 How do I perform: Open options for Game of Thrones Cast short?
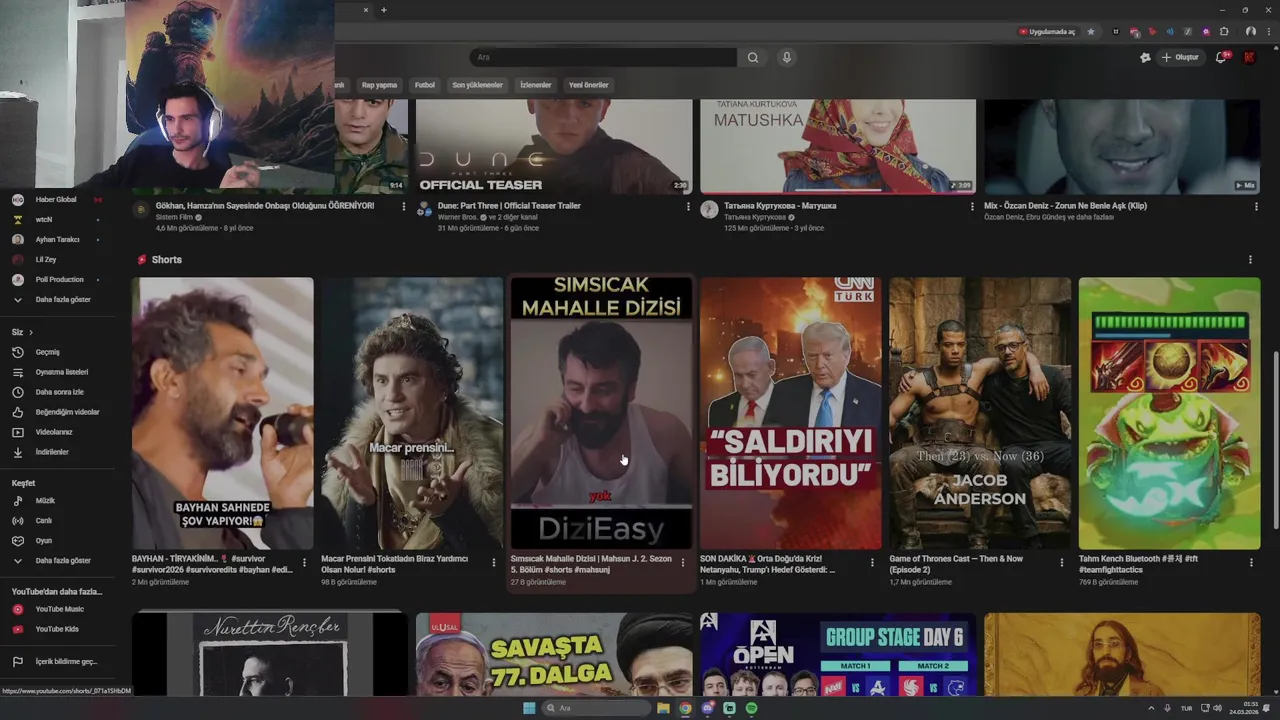[1062, 563]
